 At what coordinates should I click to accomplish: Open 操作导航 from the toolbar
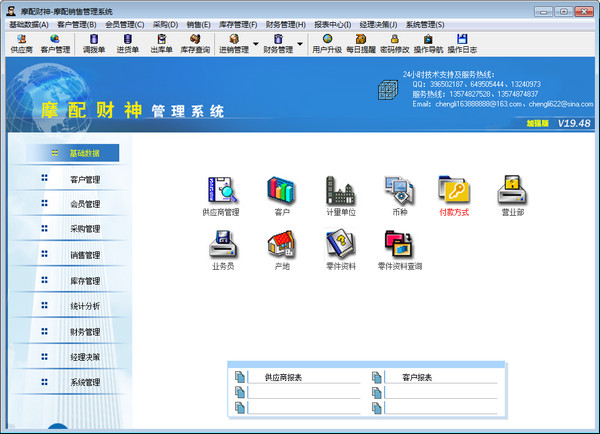pos(428,44)
